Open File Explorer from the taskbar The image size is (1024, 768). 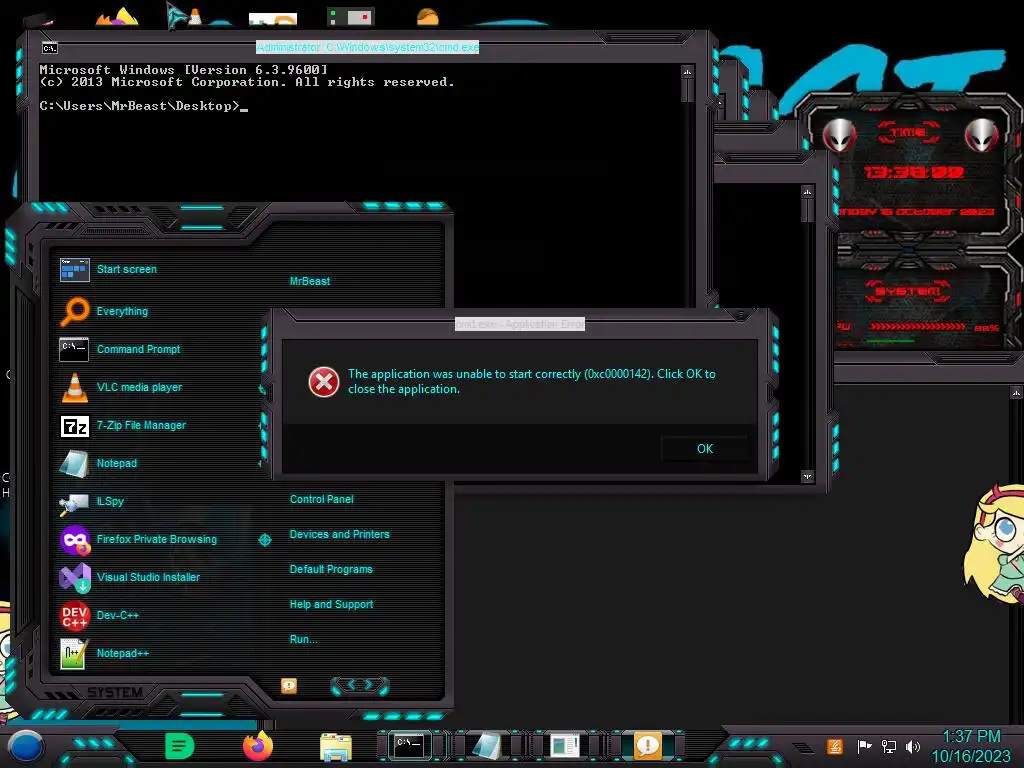pos(336,747)
